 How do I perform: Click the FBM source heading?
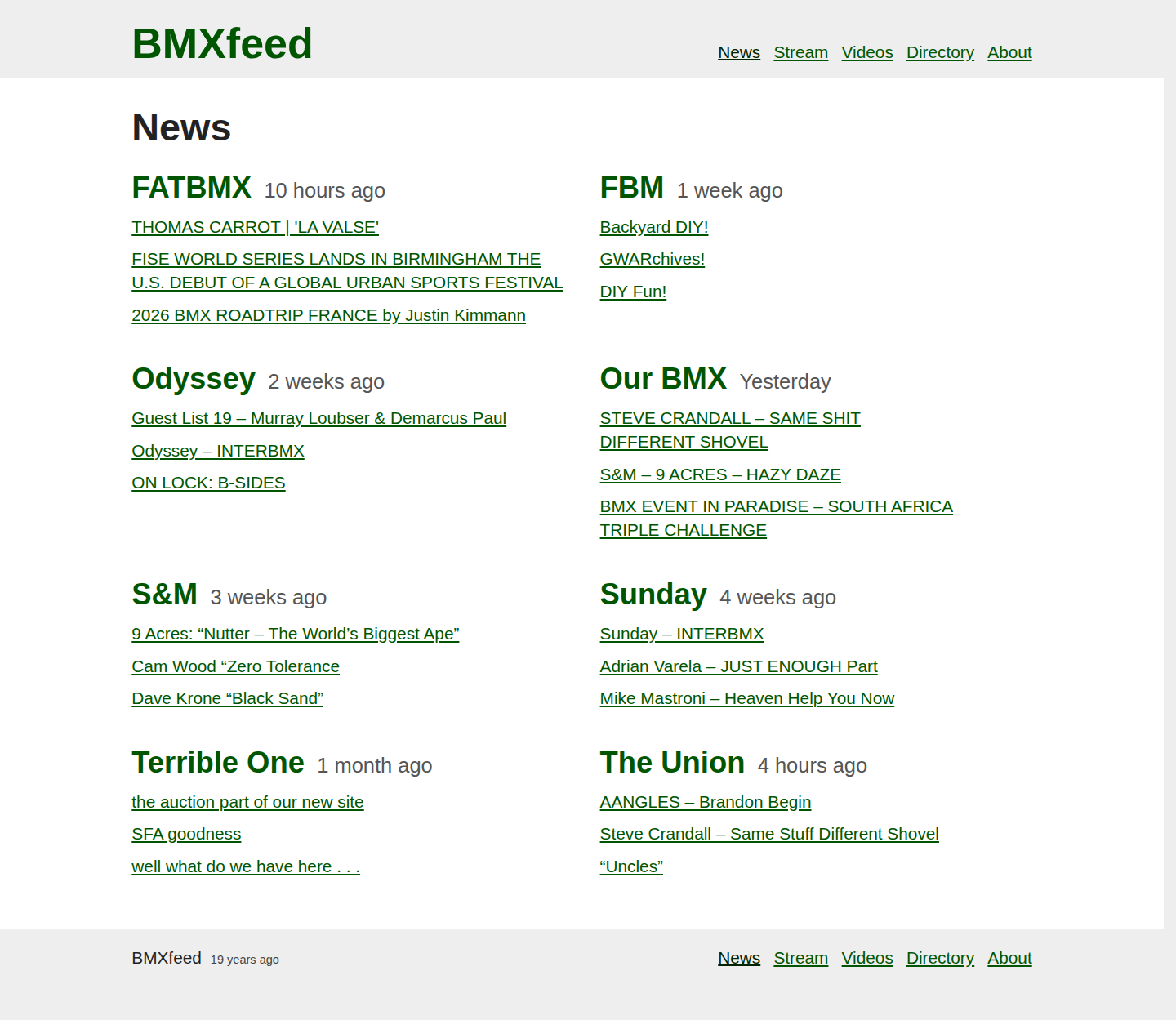[631, 188]
